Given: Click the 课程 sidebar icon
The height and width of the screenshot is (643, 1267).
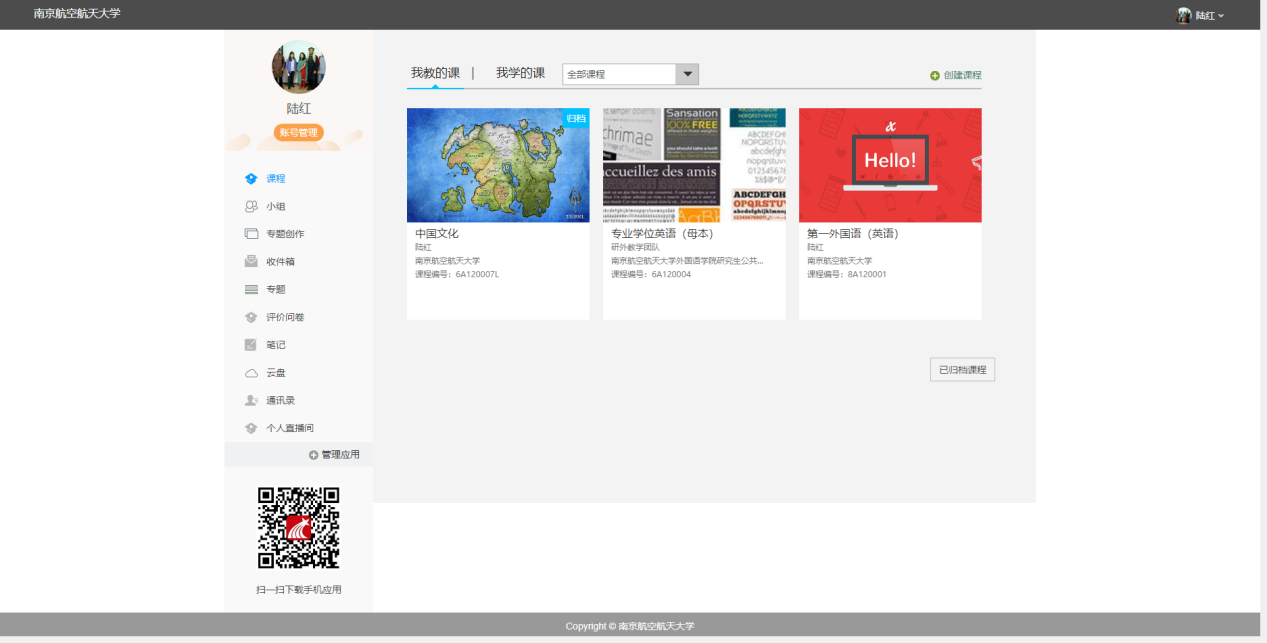Looking at the screenshot, I should click(251, 179).
